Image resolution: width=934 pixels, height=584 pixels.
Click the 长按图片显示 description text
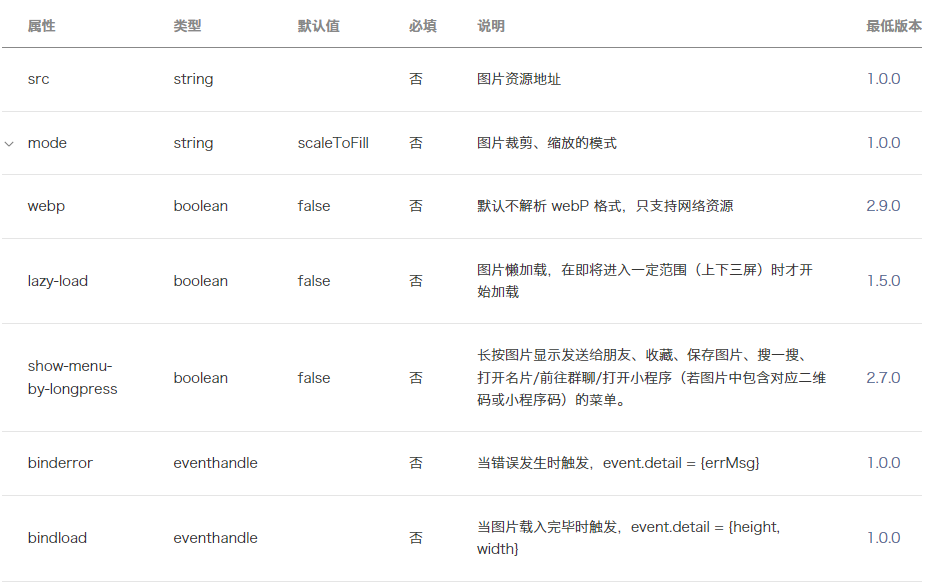coord(651,378)
